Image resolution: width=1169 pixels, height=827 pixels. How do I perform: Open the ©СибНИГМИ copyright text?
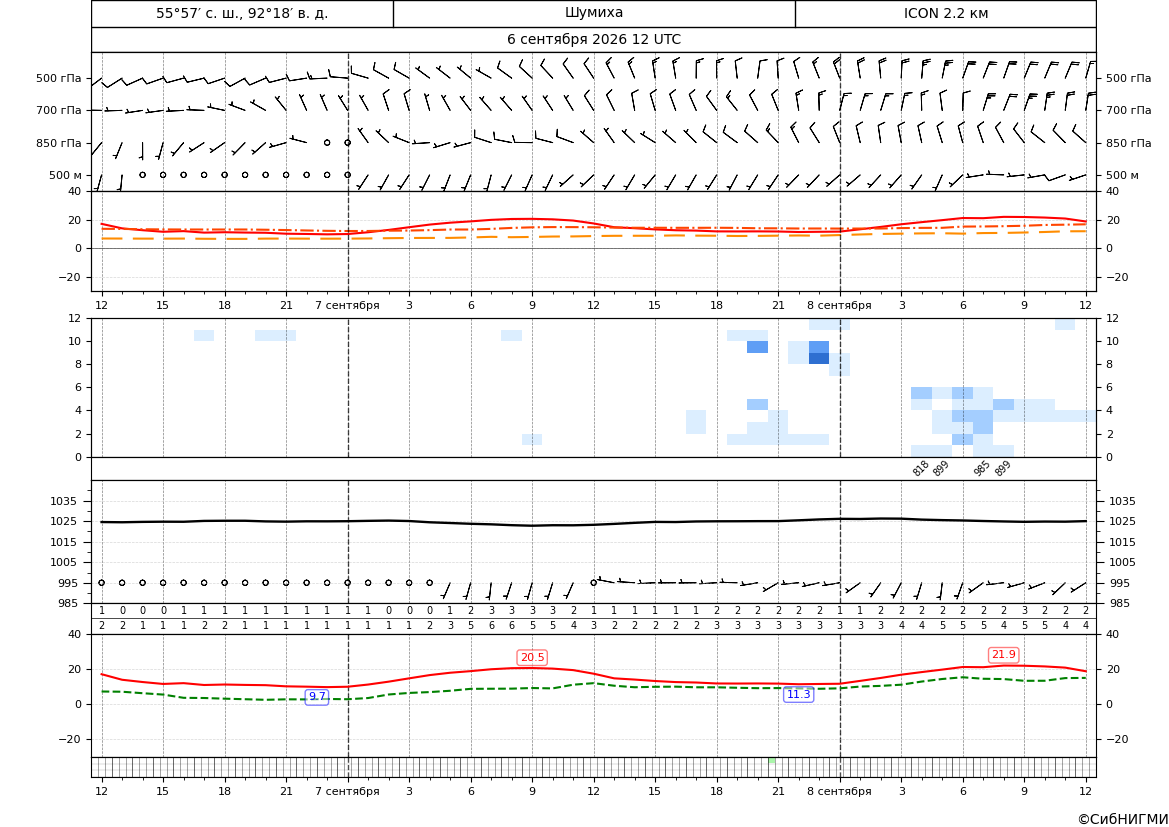pyautogui.click(x=1123, y=819)
